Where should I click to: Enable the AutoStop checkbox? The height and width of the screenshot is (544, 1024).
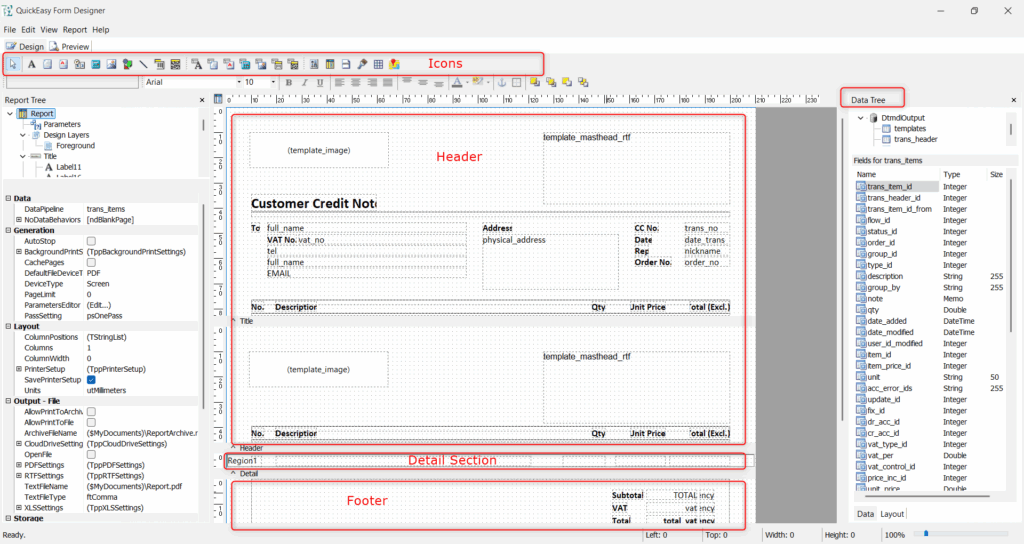[91, 241]
